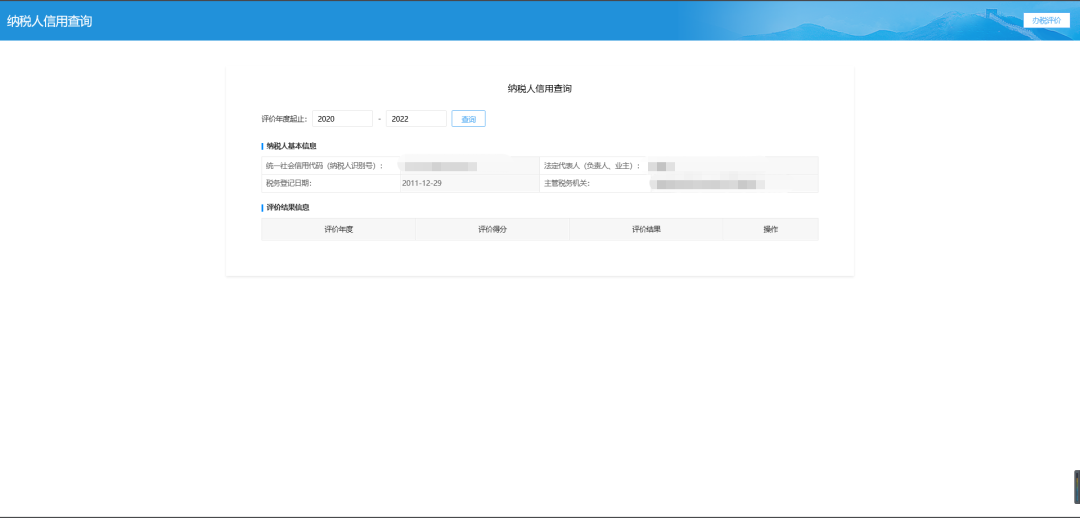This screenshot has height=518, width=1080.
Task: Click the 查询 search button
Action: pos(468,119)
